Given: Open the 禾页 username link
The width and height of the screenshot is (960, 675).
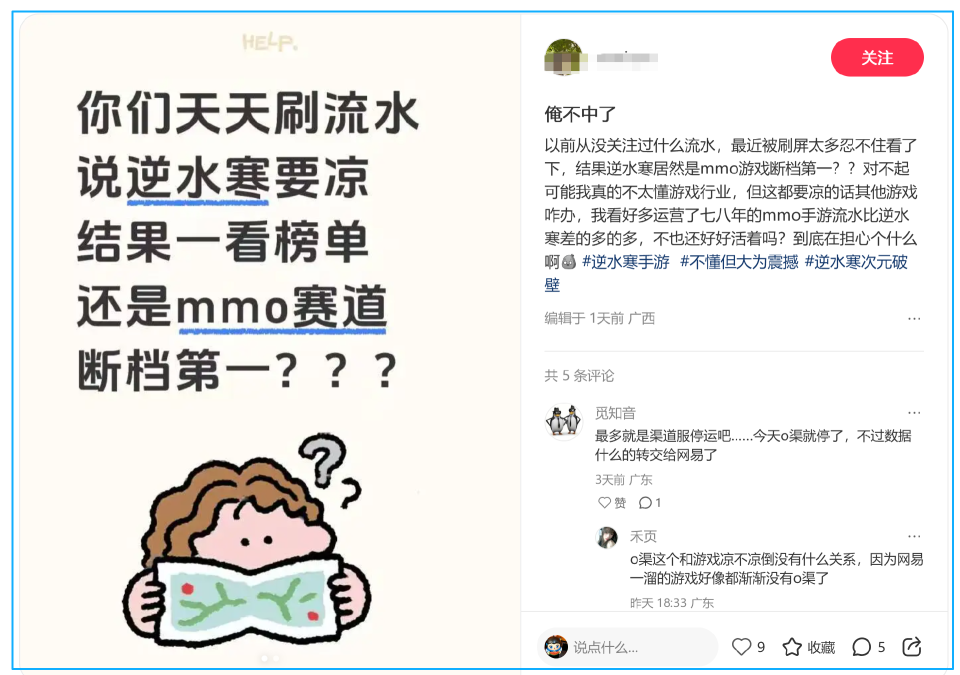Looking at the screenshot, I should pyautogui.click(x=643, y=537).
